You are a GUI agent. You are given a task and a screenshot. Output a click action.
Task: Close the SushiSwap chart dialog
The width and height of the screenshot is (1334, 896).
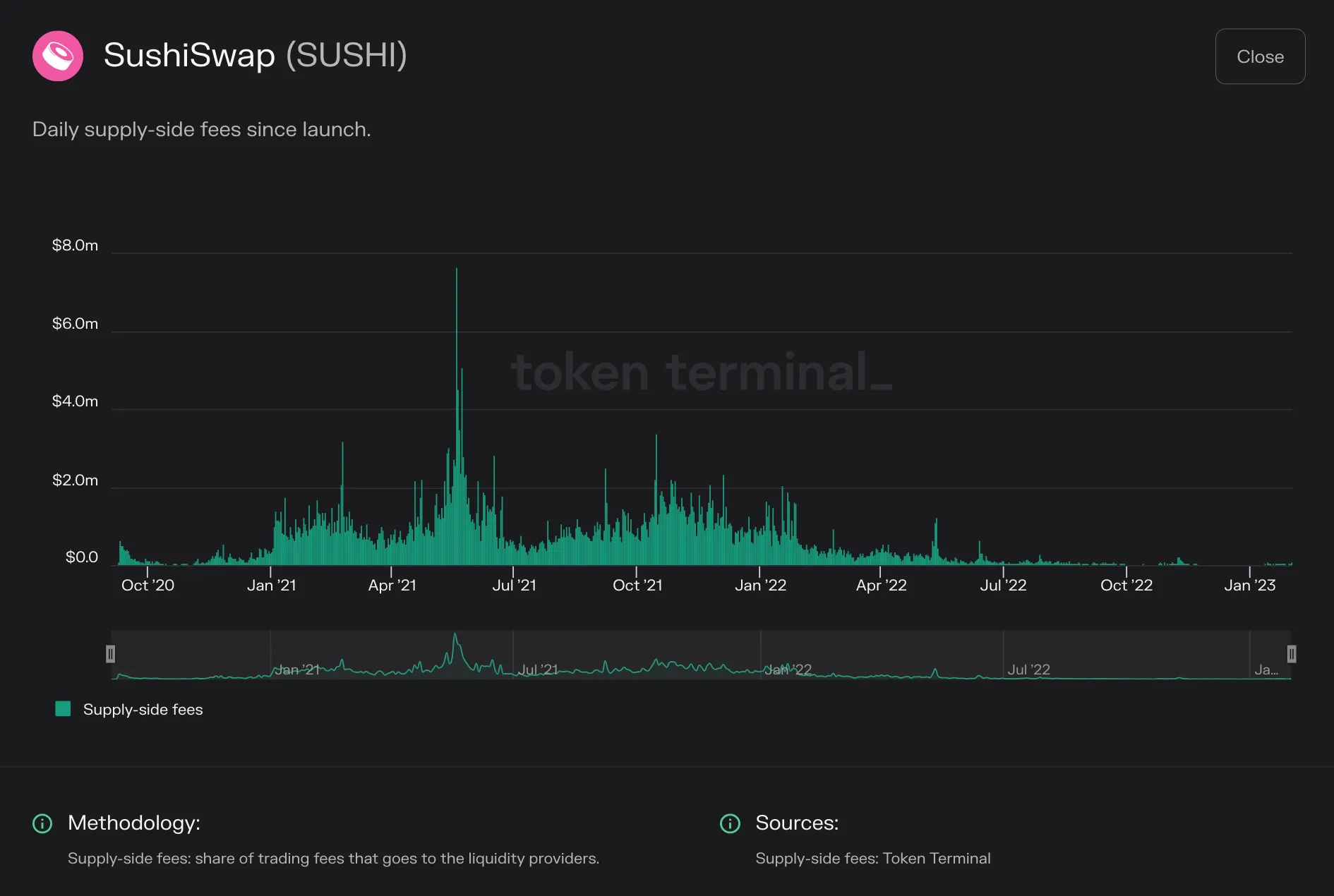tap(1260, 56)
